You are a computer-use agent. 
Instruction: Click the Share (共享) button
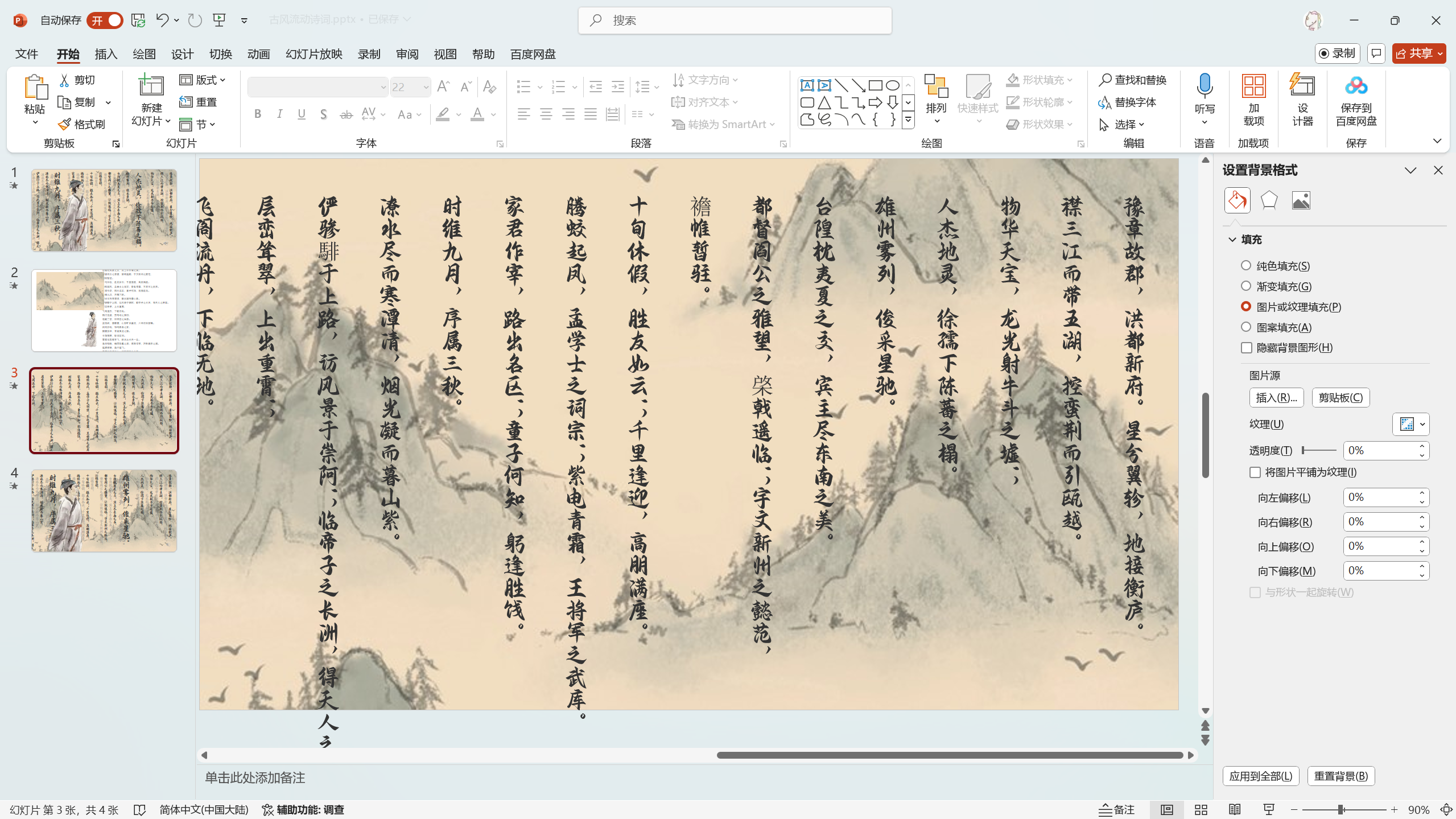coord(1418,53)
